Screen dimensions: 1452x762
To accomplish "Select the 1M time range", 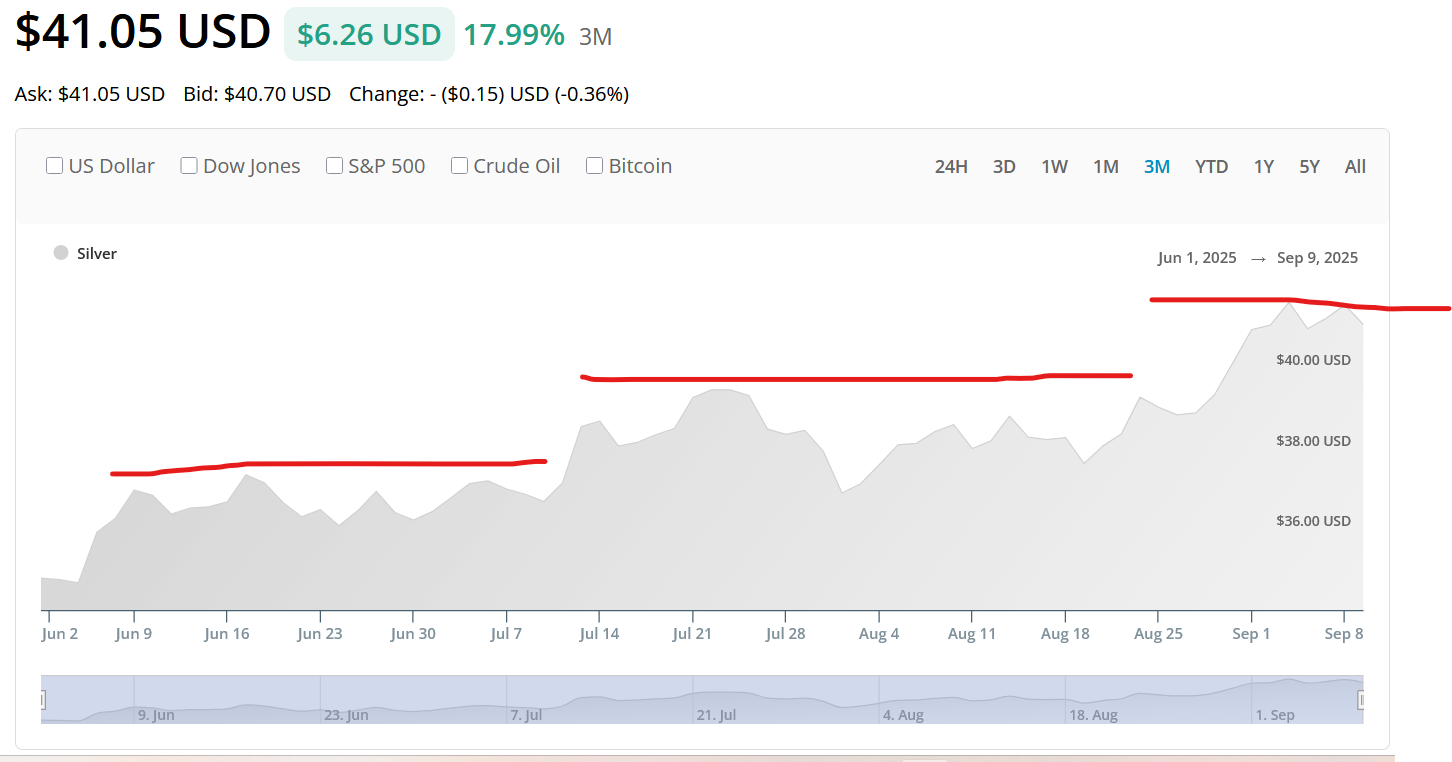I will pyautogui.click(x=1106, y=167).
